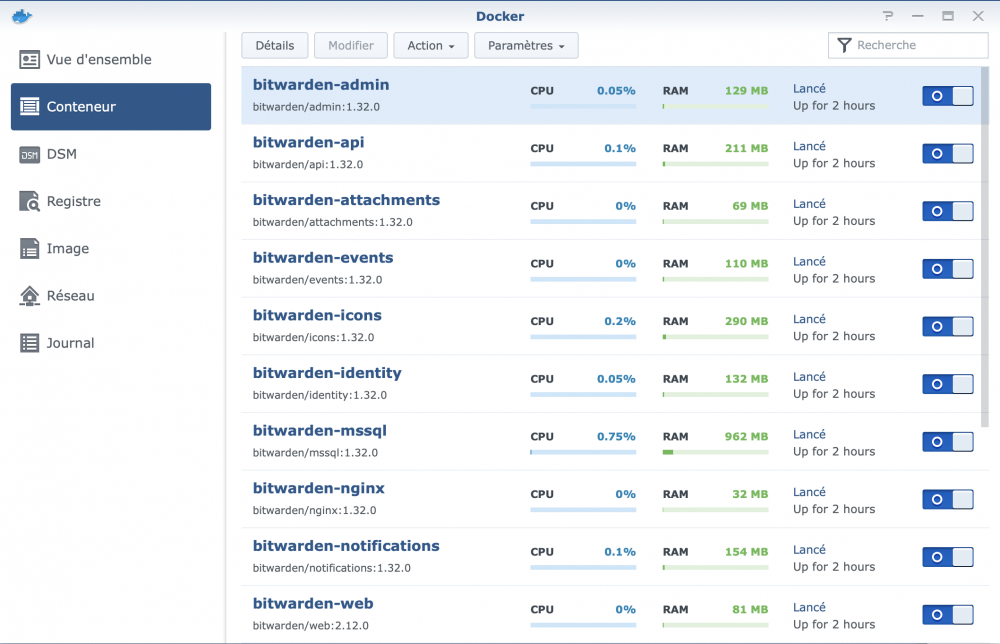Click the Registre search icon
The width and height of the screenshot is (1000, 644).
30,201
